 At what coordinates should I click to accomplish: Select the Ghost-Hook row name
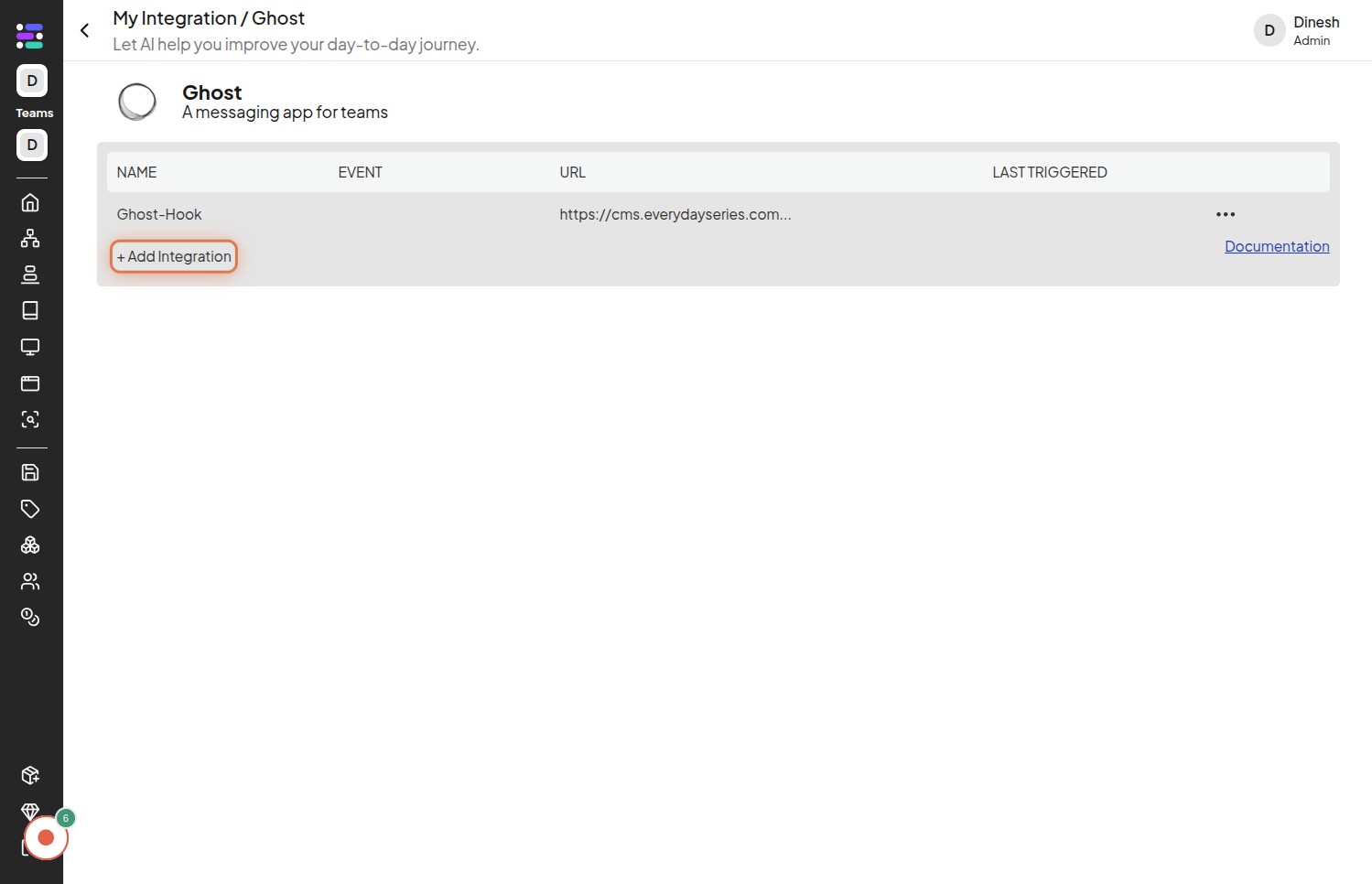[x=159, y=214]
